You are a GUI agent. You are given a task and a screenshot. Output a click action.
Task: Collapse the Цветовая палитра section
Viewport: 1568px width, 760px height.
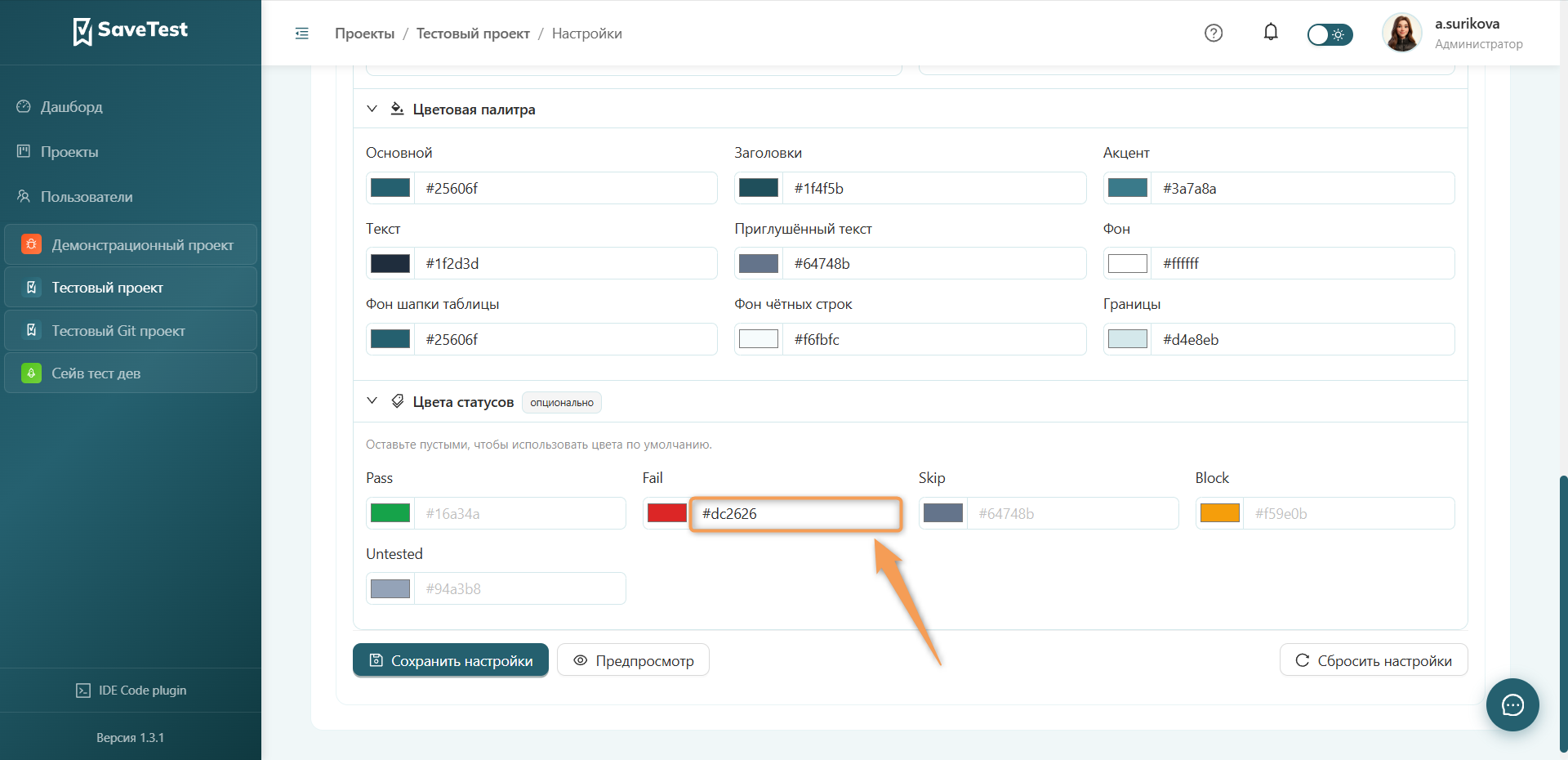[372, 109]
